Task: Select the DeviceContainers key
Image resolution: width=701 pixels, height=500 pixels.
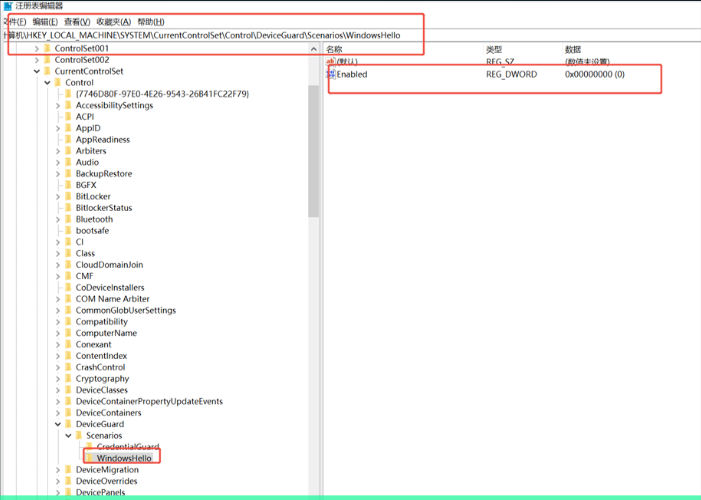Action: 108,413
